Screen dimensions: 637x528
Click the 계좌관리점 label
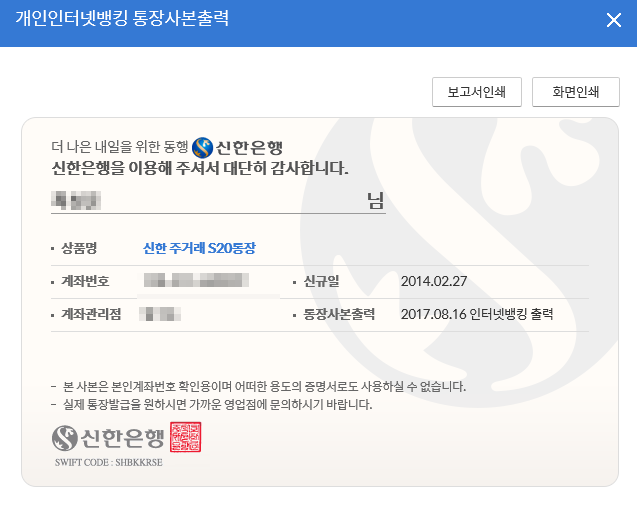pos(91,314)
